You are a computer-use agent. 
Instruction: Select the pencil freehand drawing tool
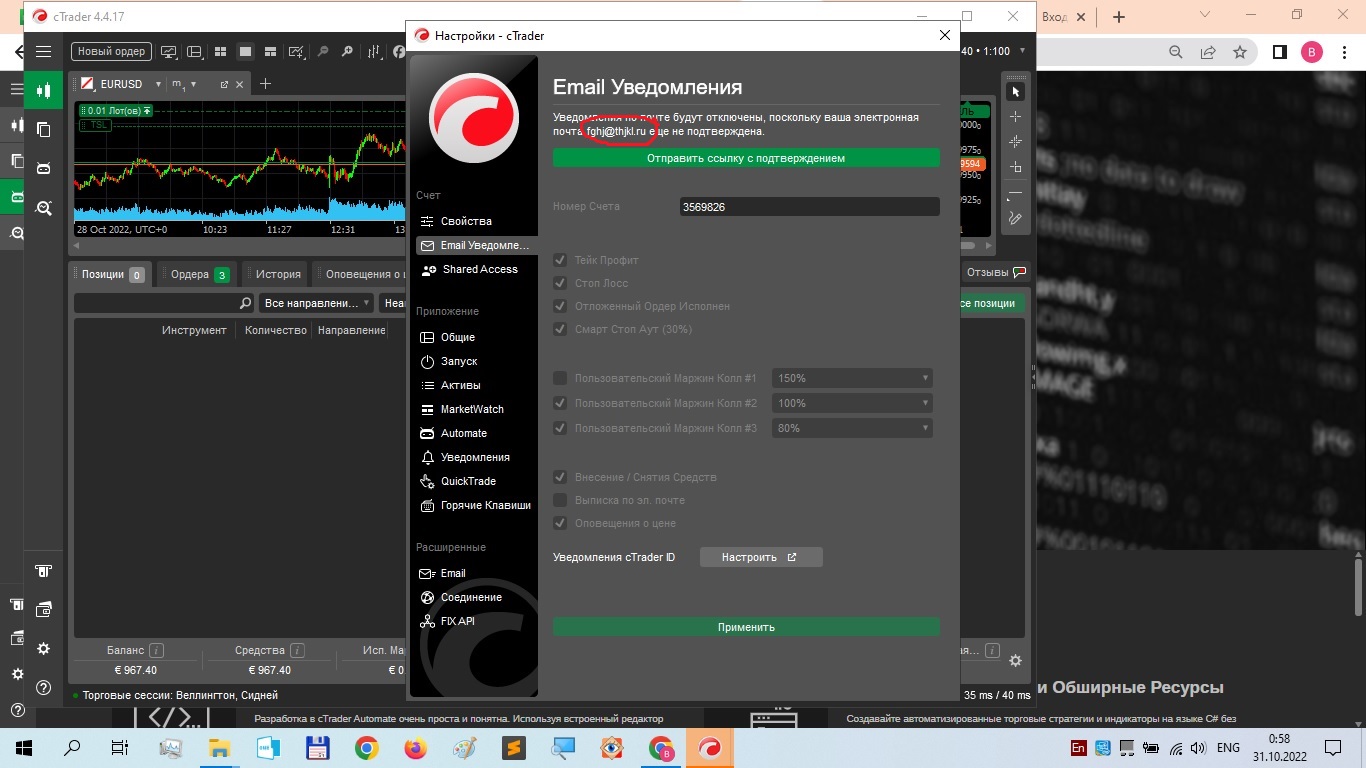point(1015,218)
